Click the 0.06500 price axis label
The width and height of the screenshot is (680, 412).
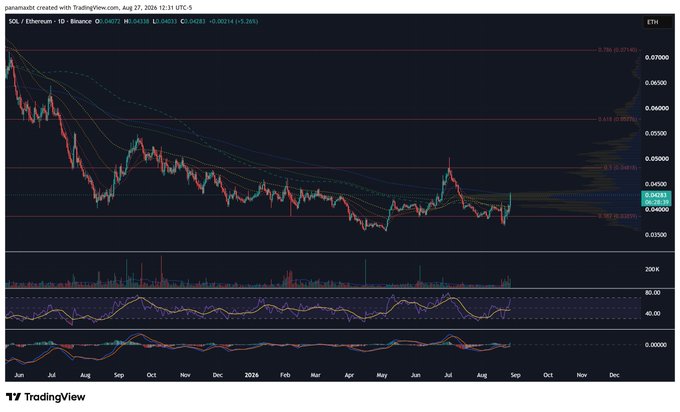(656, 82)
